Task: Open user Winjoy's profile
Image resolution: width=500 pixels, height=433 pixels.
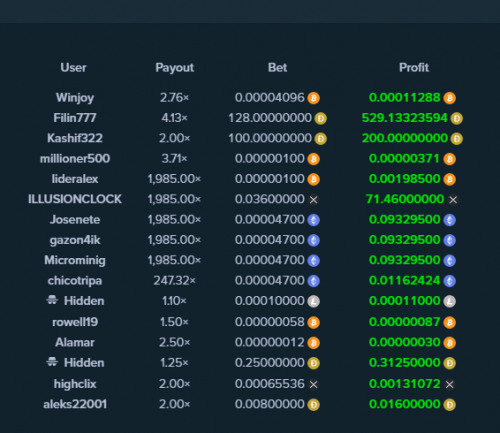Action: 75,98
